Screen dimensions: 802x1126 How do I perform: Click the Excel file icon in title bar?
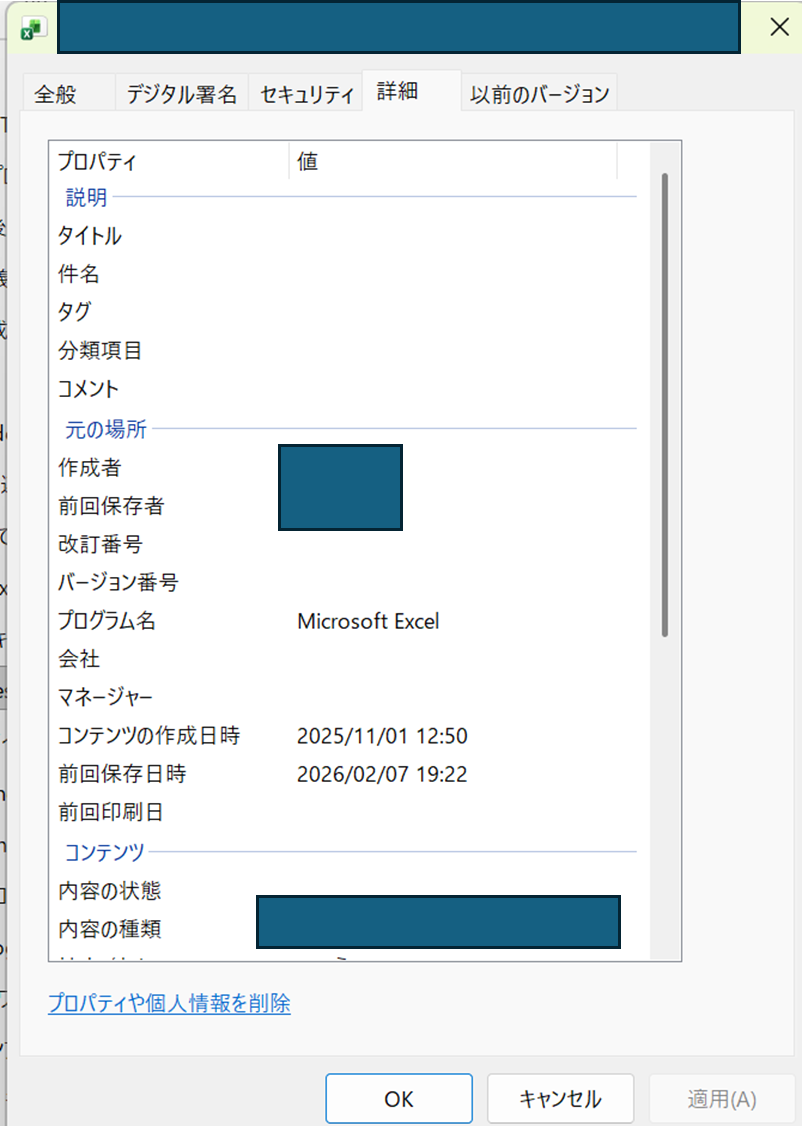point(33,27)
